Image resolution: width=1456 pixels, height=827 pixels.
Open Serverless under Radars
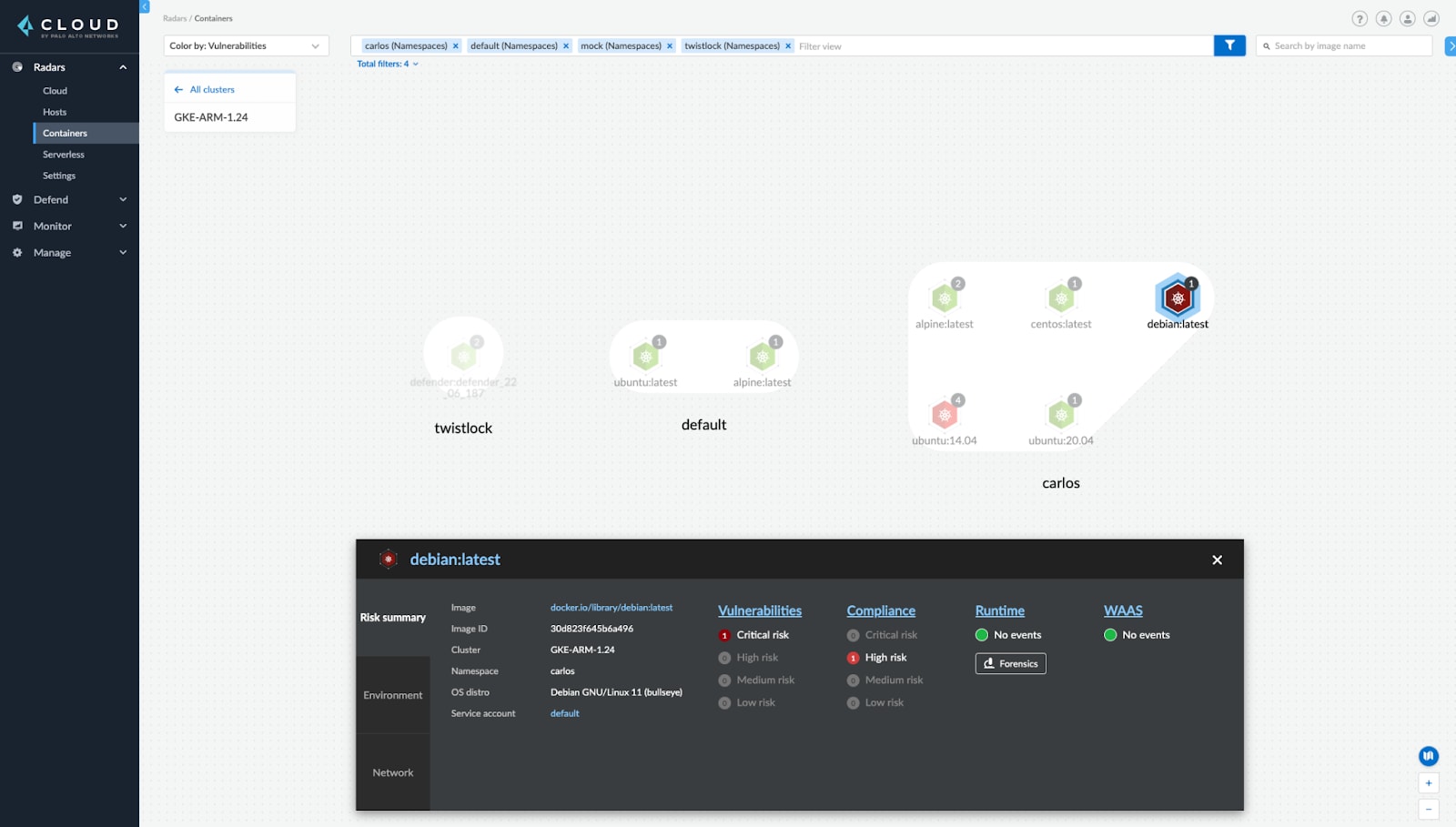[x=64, y=155]
